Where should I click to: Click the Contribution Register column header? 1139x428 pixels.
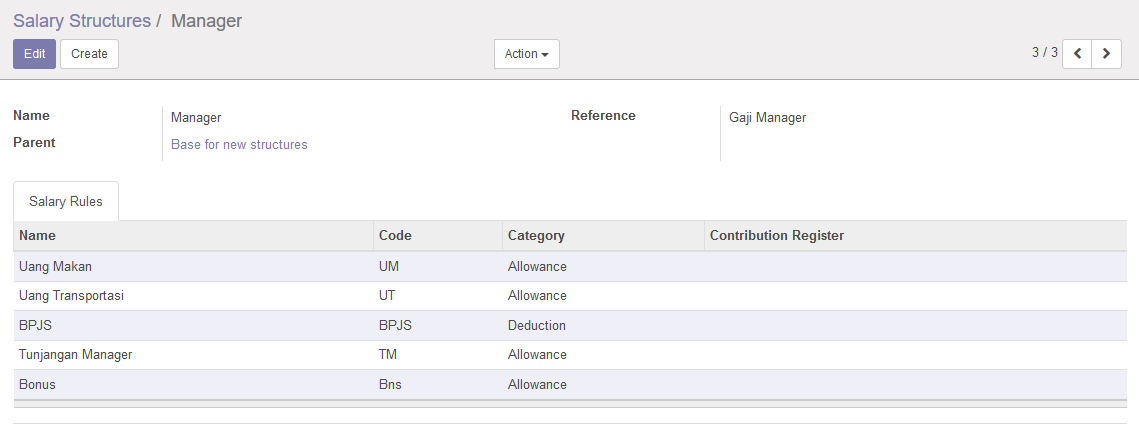tap(776, 236)
